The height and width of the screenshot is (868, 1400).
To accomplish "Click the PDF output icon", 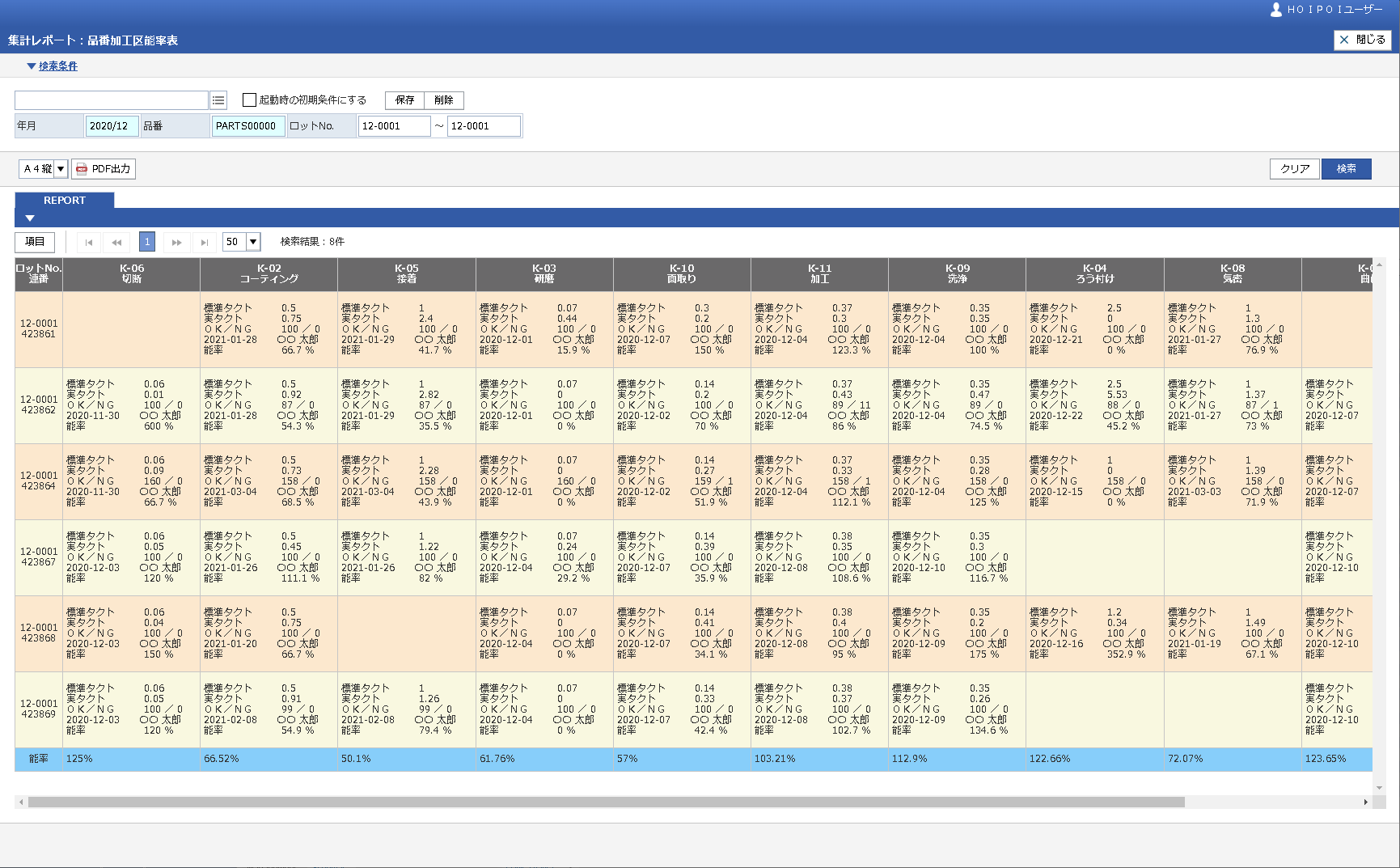I will (82, 169).
